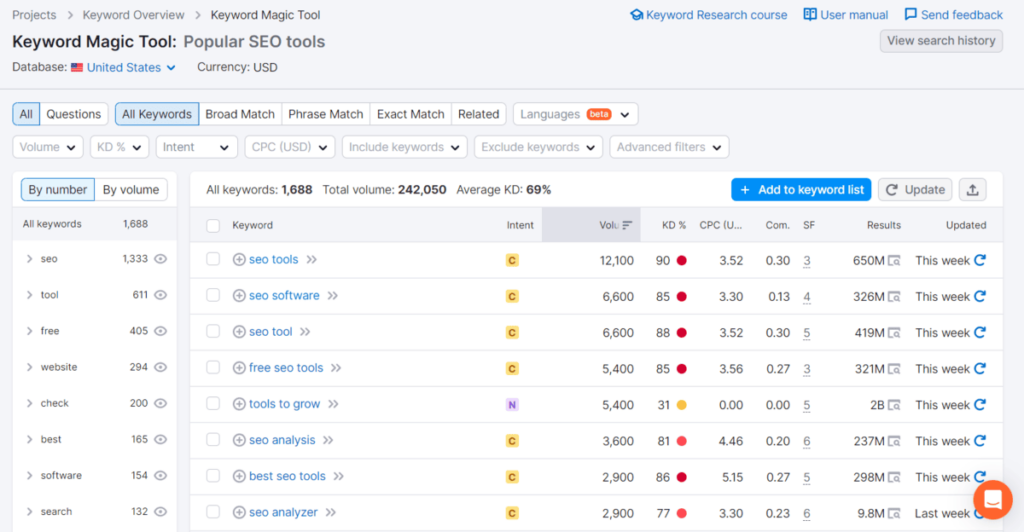1024x532 pixels.
Task: Switch to the Questions tab
Action: pyautogui.click(x=73, y=114)
